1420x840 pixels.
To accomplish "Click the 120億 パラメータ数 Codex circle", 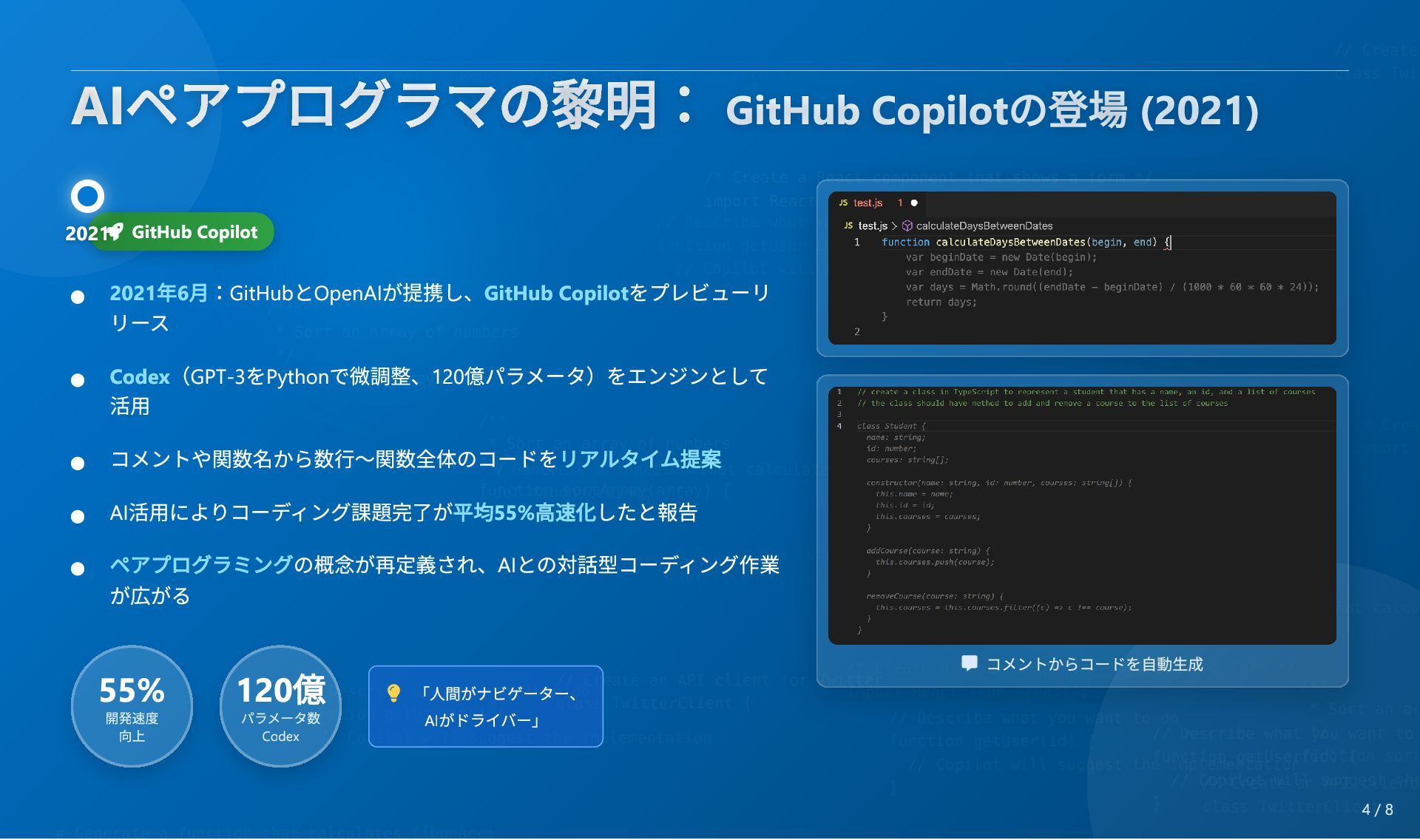I will pyautogui.click(x=280, y=706).
